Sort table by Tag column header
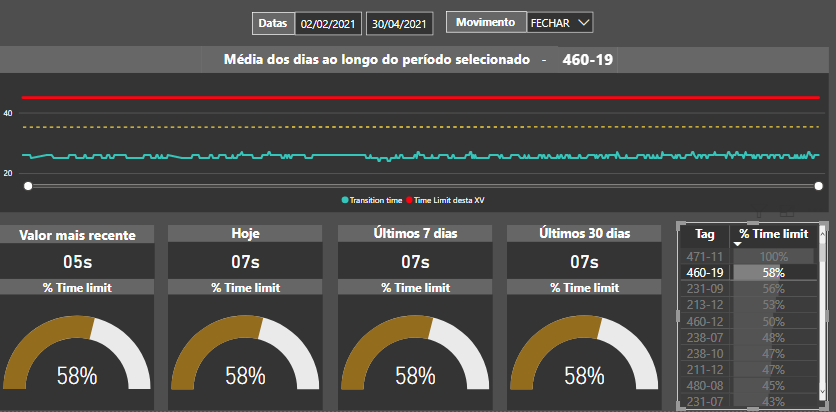 point(705,234)
